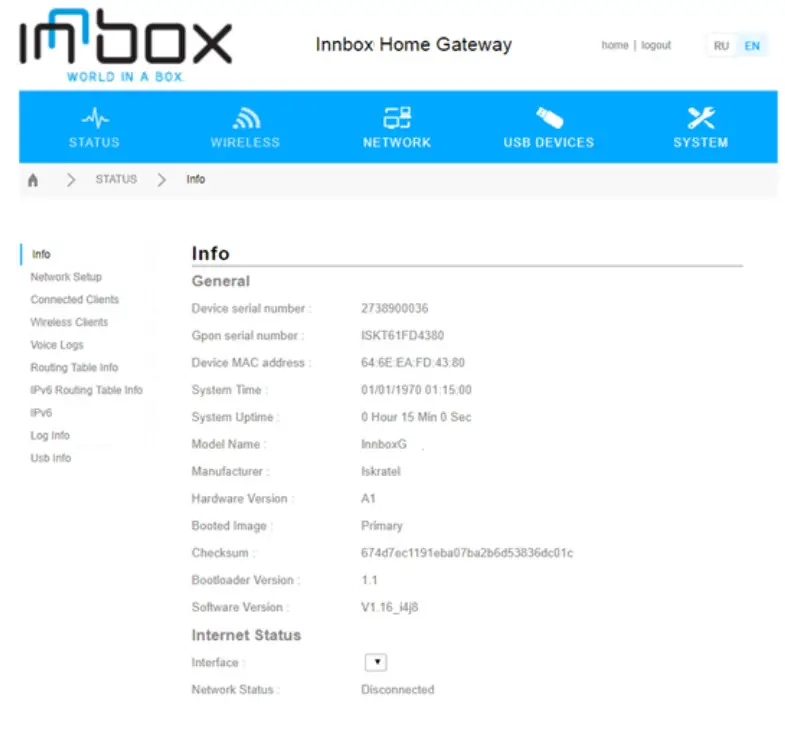Log out via the logout link
Image resolution: width=785 pixels, height=733 pixels.
656,46
